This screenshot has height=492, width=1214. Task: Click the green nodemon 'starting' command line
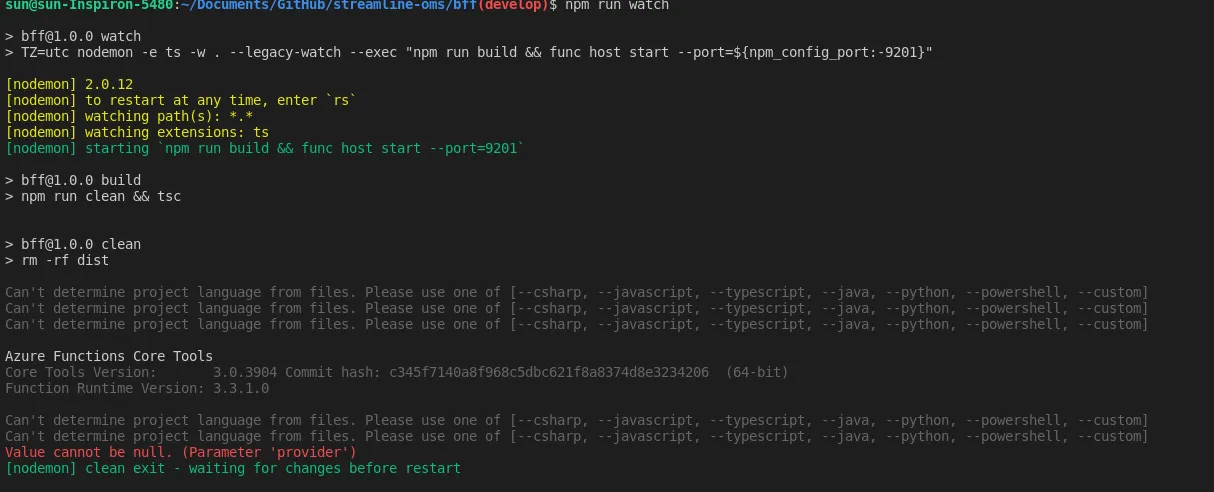tap(264, 148)
